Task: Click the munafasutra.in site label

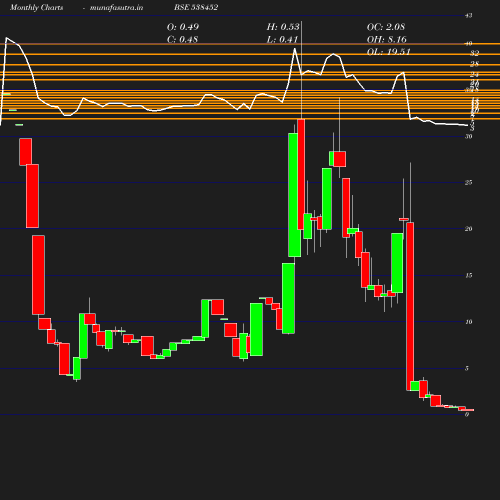Action: [116, 7]
